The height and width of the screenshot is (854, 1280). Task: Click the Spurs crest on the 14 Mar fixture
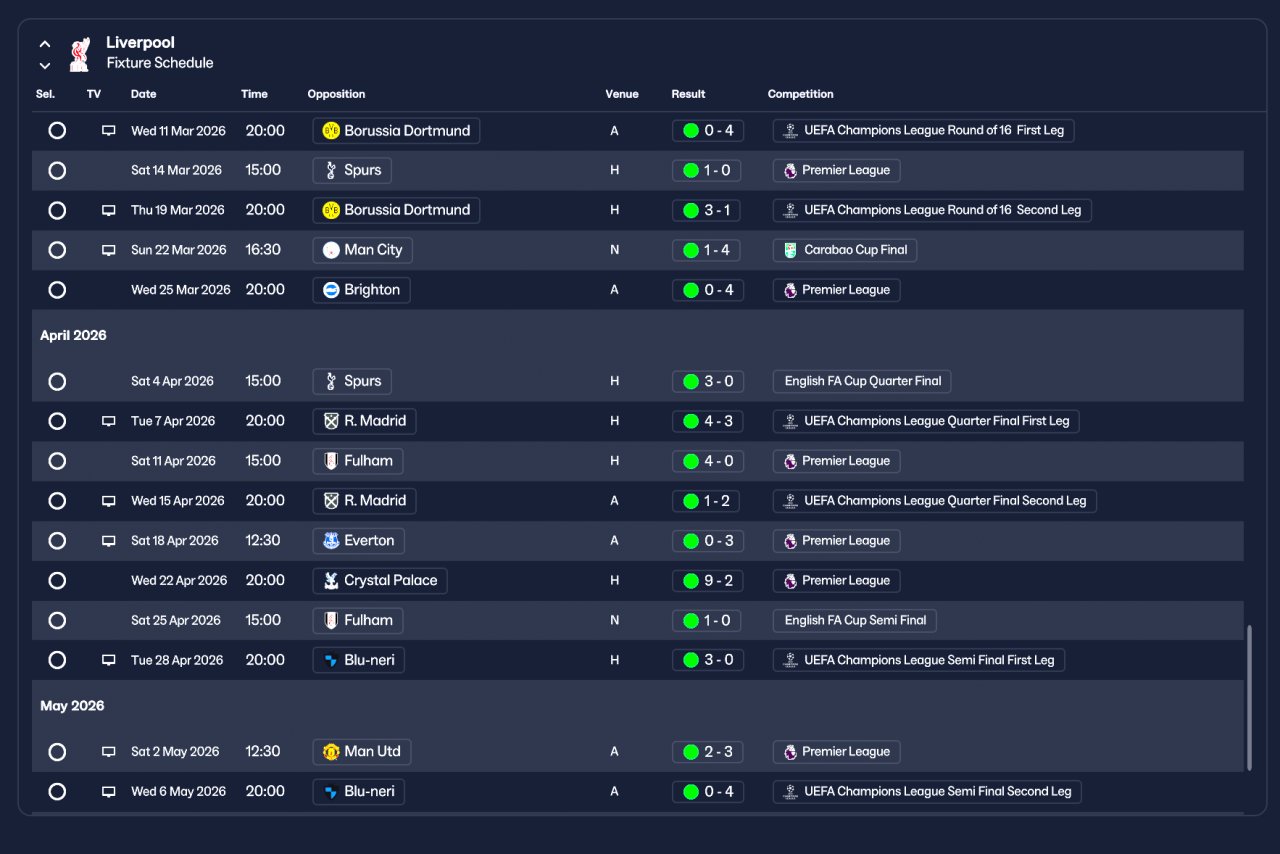pos(331,171)
